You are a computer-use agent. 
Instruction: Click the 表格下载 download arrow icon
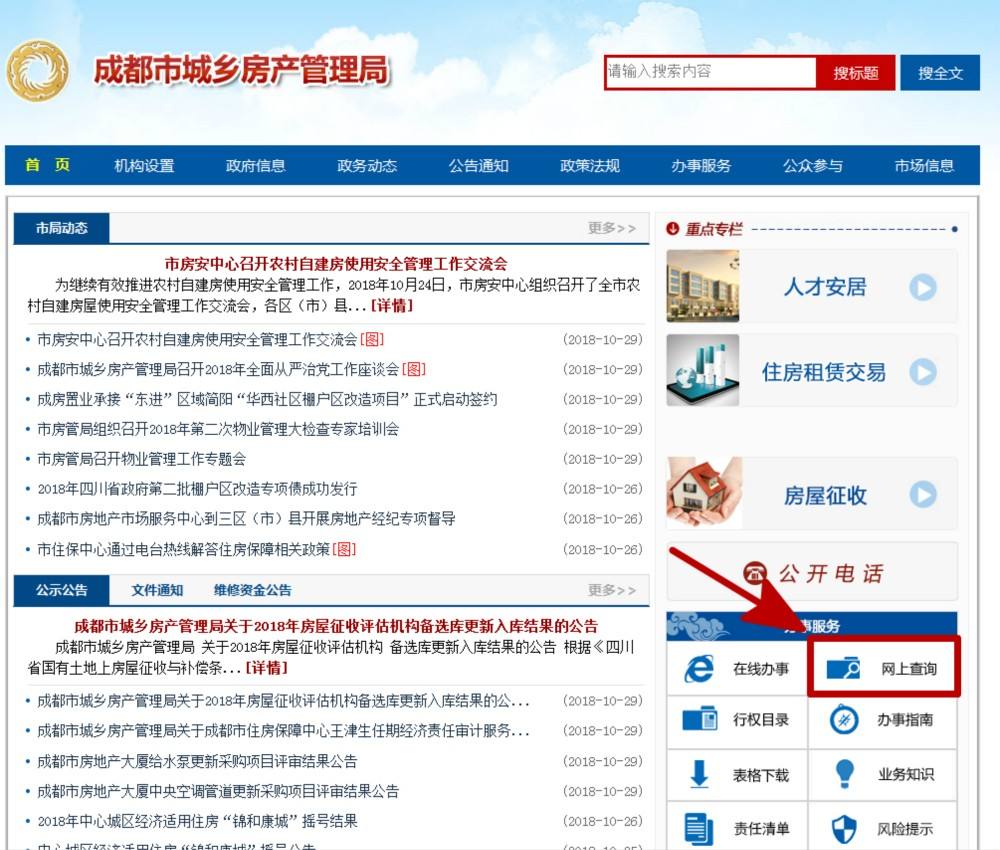[700, 773]
